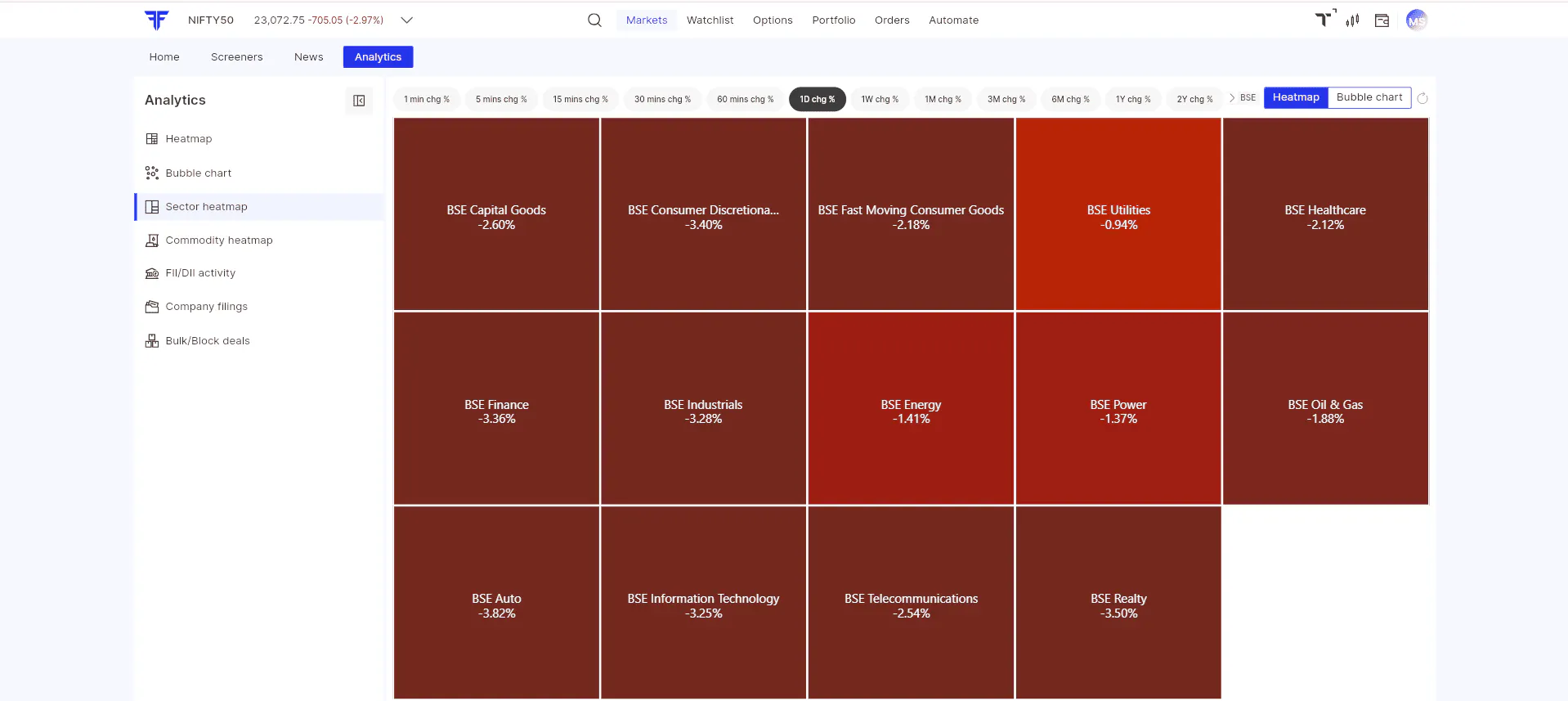Select the 30 mins chg % chip
1568x701 pixels.
[x=662, y=100]
